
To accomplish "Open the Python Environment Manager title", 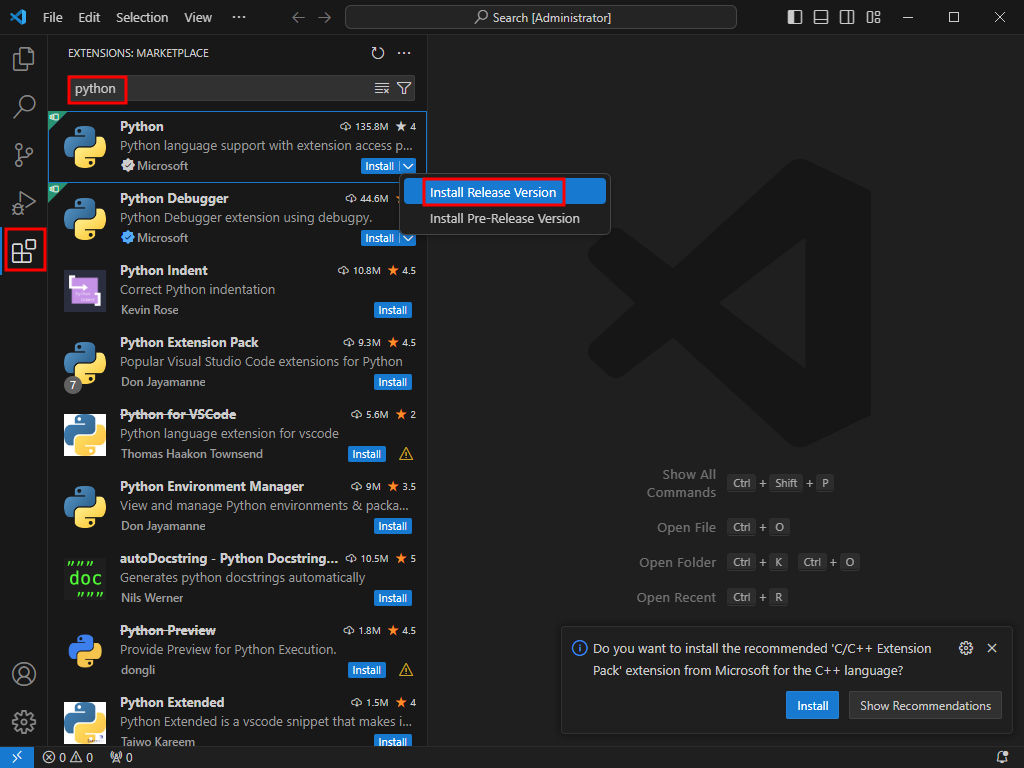I will [x=212, y=487].
